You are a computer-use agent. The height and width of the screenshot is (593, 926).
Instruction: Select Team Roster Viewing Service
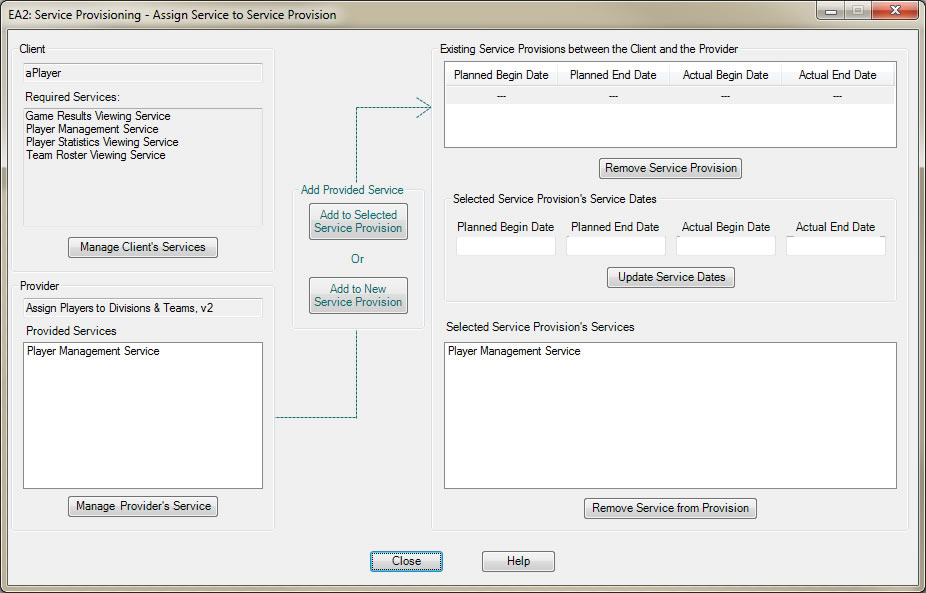coord(96,155)
